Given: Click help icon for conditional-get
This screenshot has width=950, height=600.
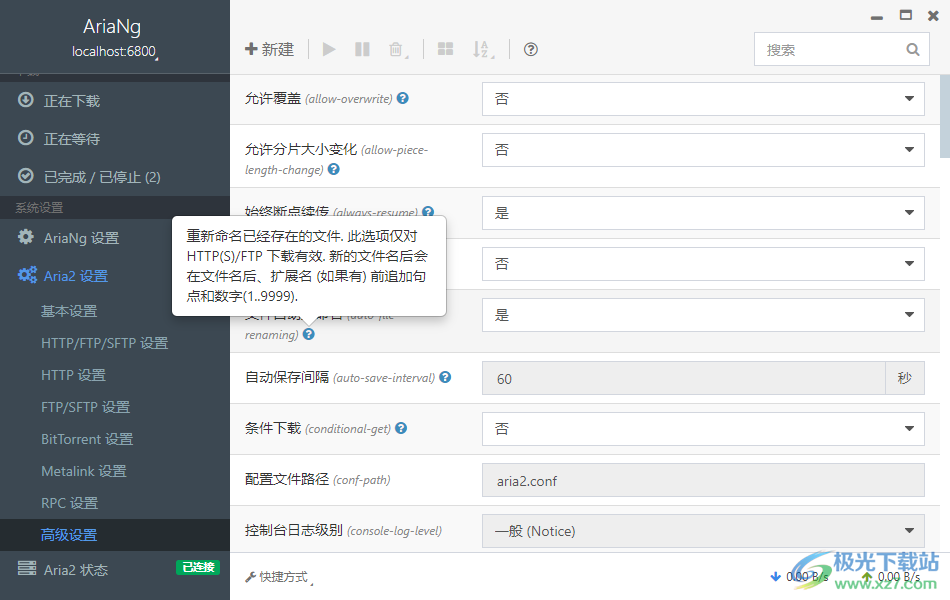Looking at the screenshot, I should [401, 428].
